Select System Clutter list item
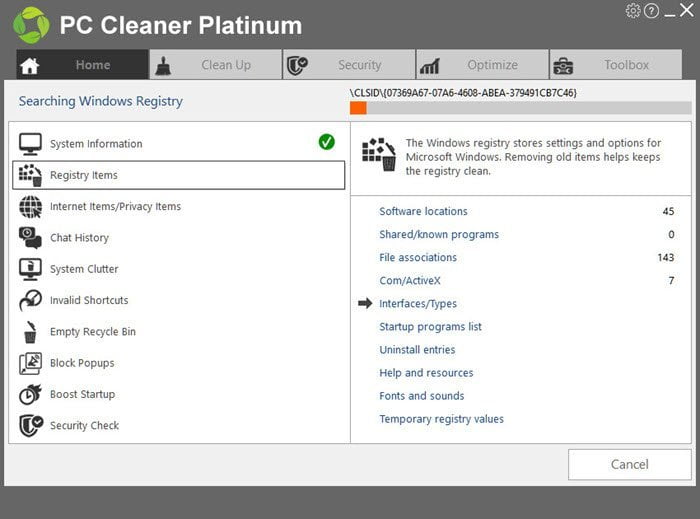Image resolution: width=700 pixels, height=519 pixels. point(179,269)
